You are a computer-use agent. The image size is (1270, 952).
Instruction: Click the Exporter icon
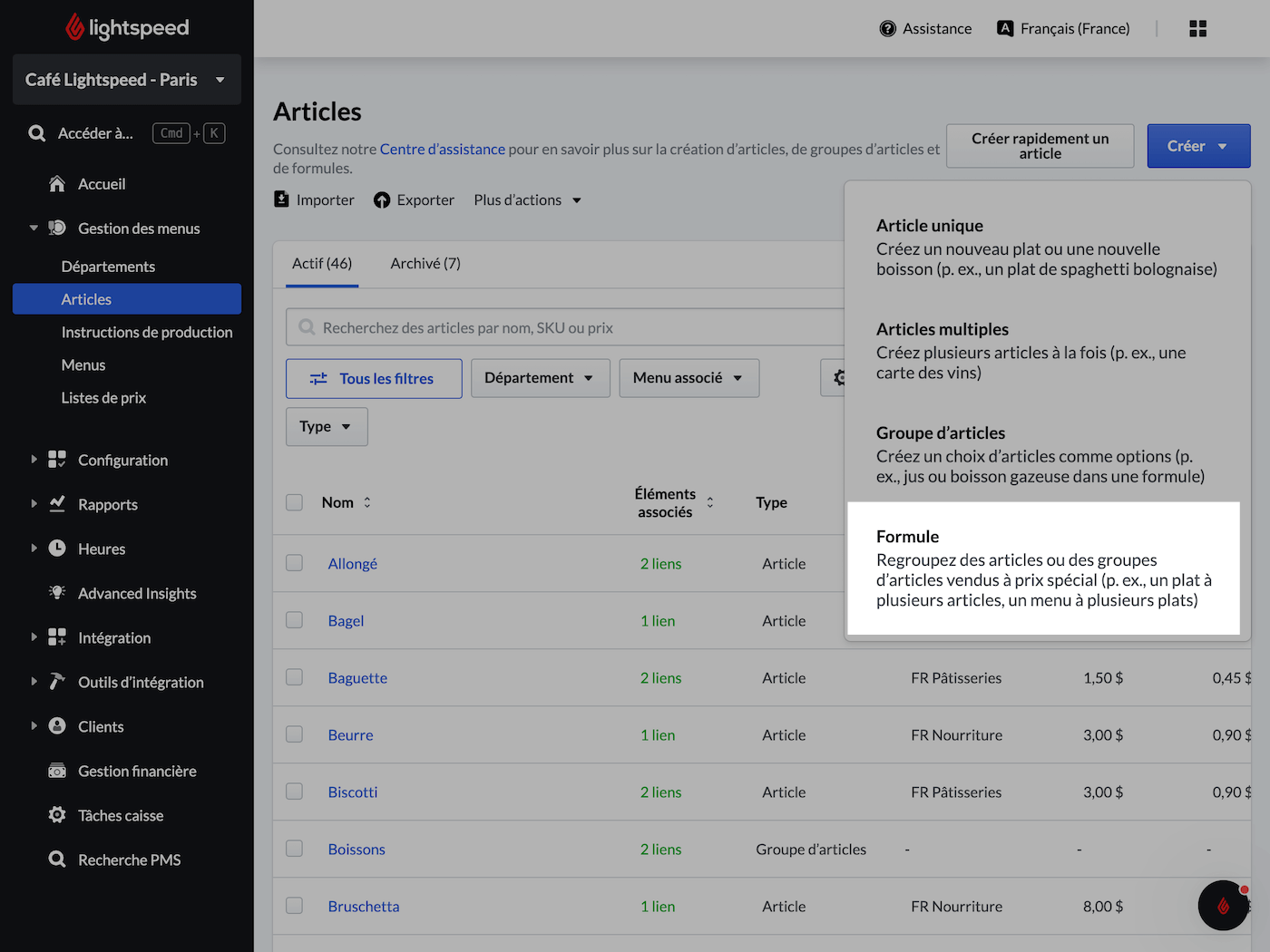(382, 200)
